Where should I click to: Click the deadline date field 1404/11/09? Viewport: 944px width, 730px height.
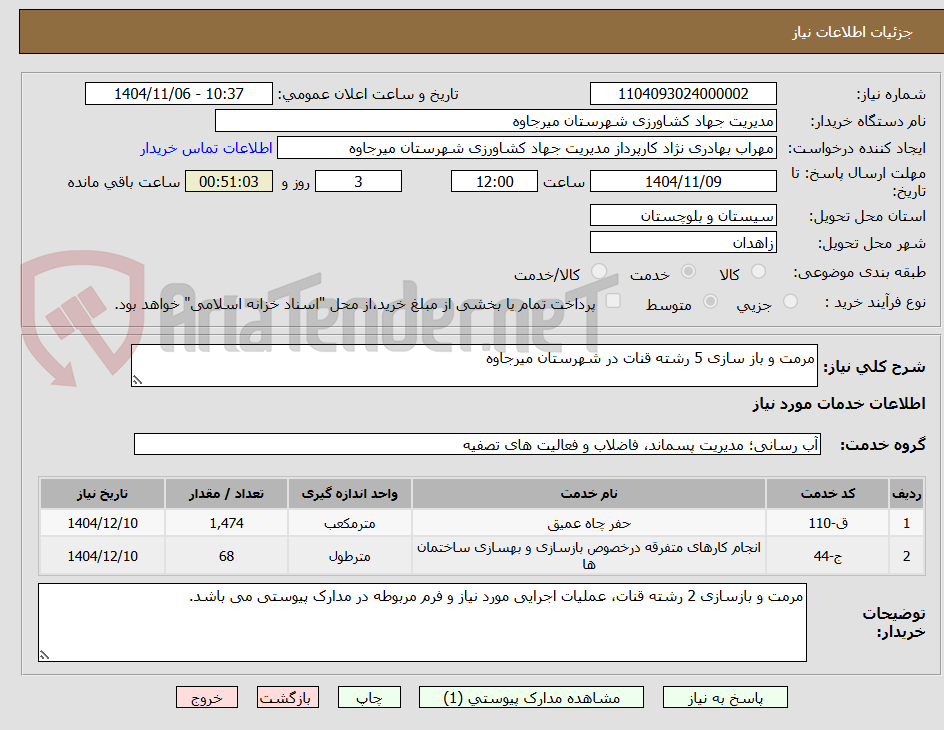(x=683, y=181)
